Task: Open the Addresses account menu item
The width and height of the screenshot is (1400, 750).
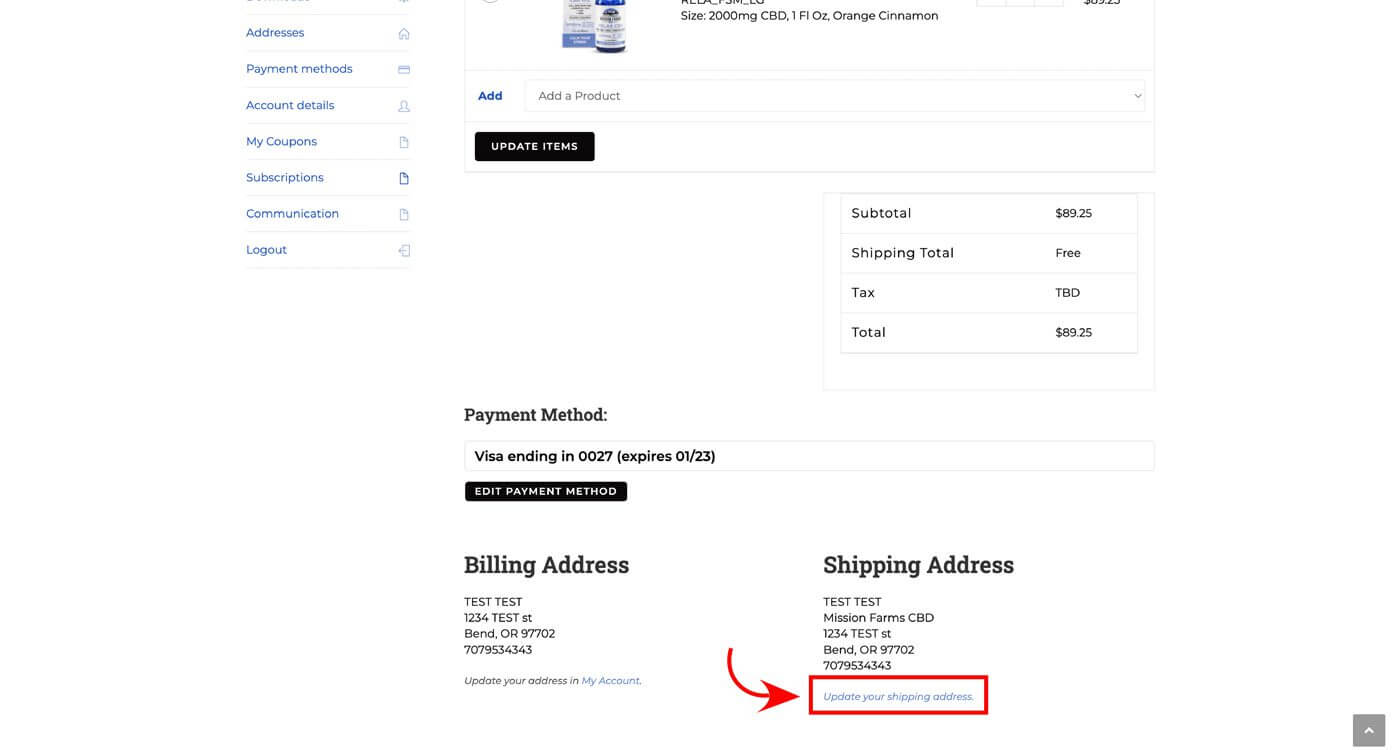Action: [x=275, y=33]
